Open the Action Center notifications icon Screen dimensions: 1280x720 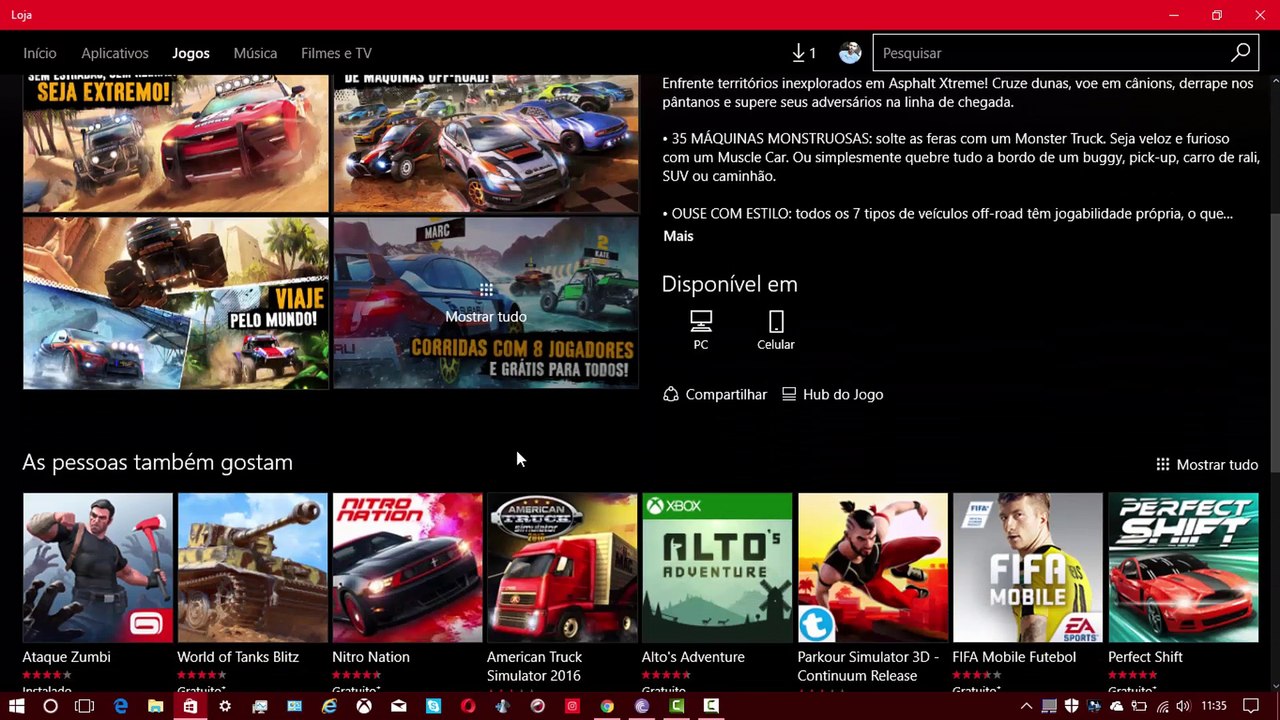tap(1250, 706)
